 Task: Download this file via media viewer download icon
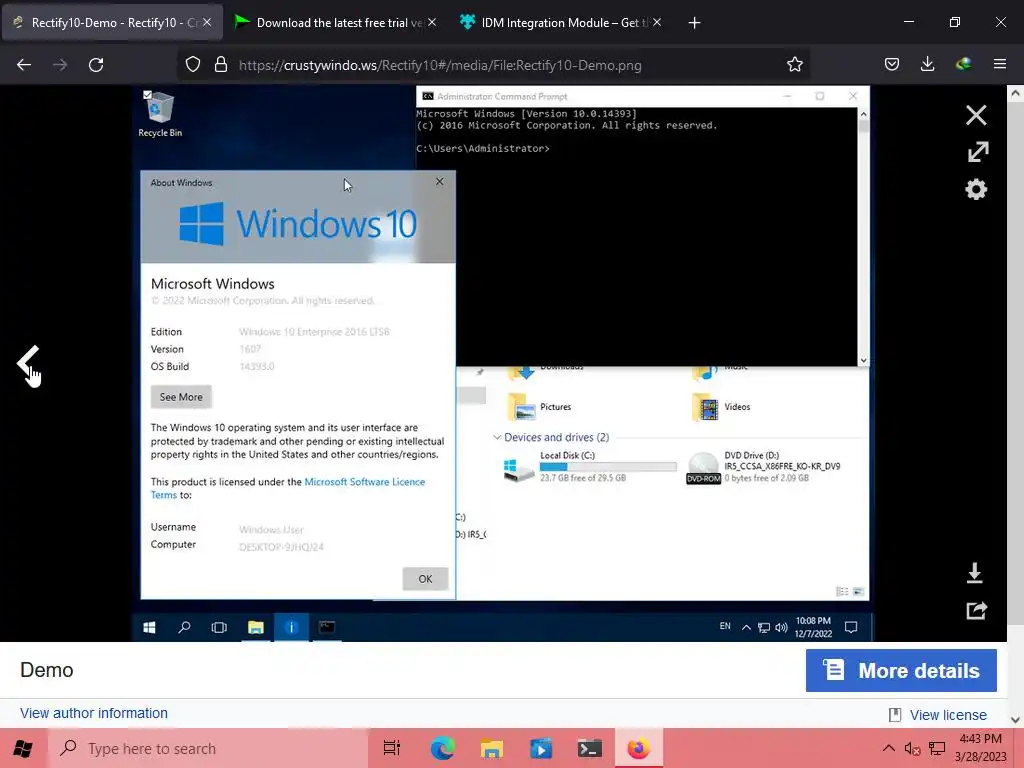975,573
